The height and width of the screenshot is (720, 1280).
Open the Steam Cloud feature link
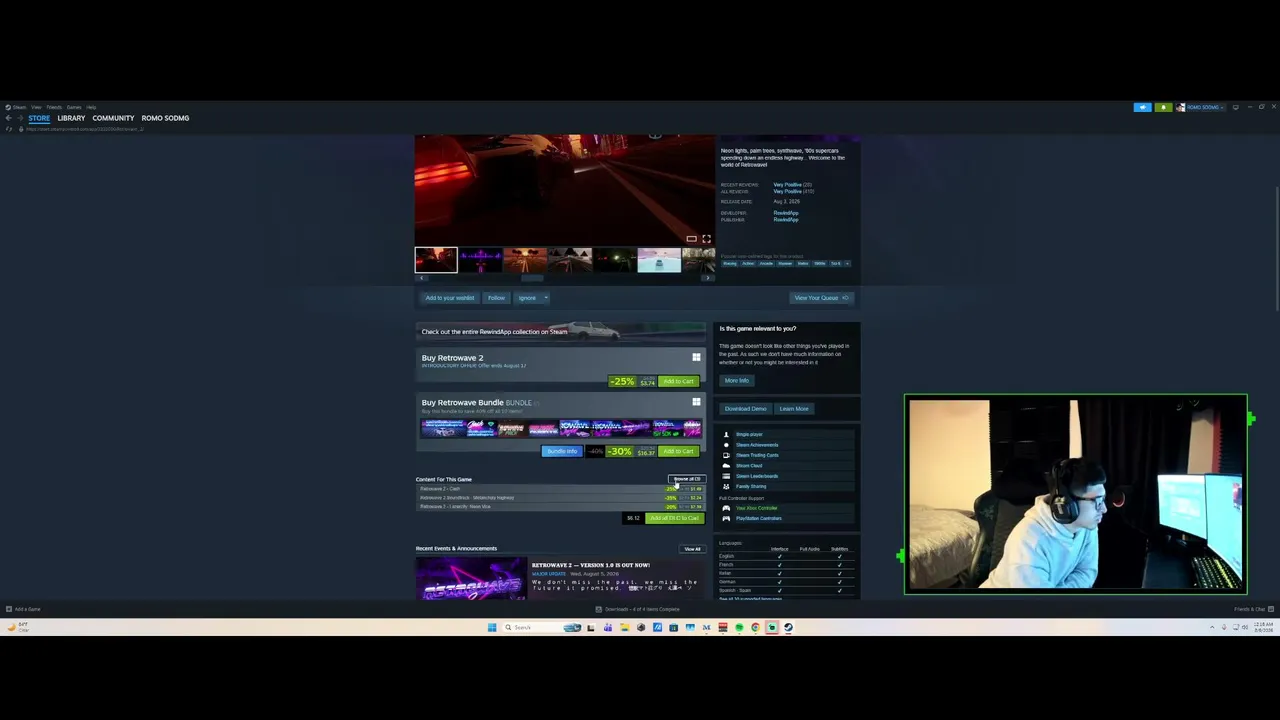749,466
